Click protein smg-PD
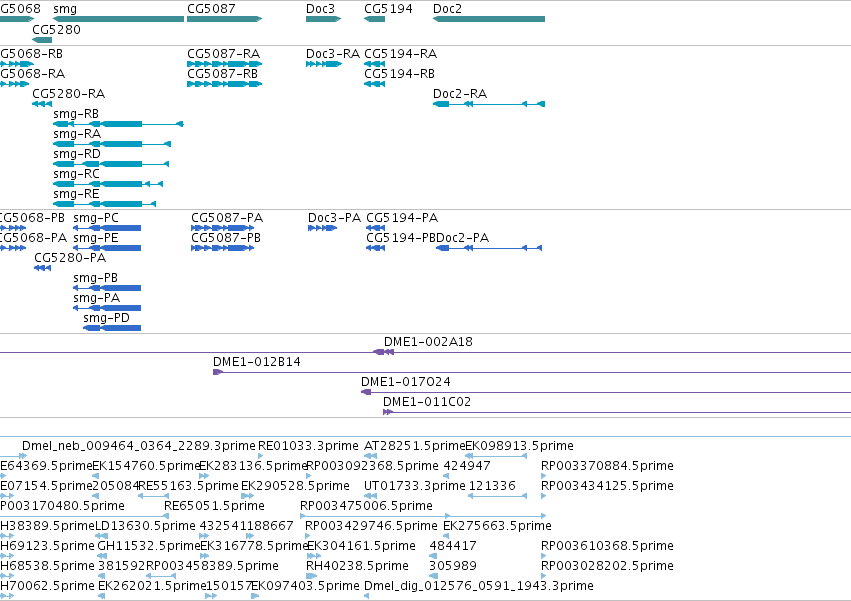Image resolution: width=851 pixels, height=601 pixels. 112,328
